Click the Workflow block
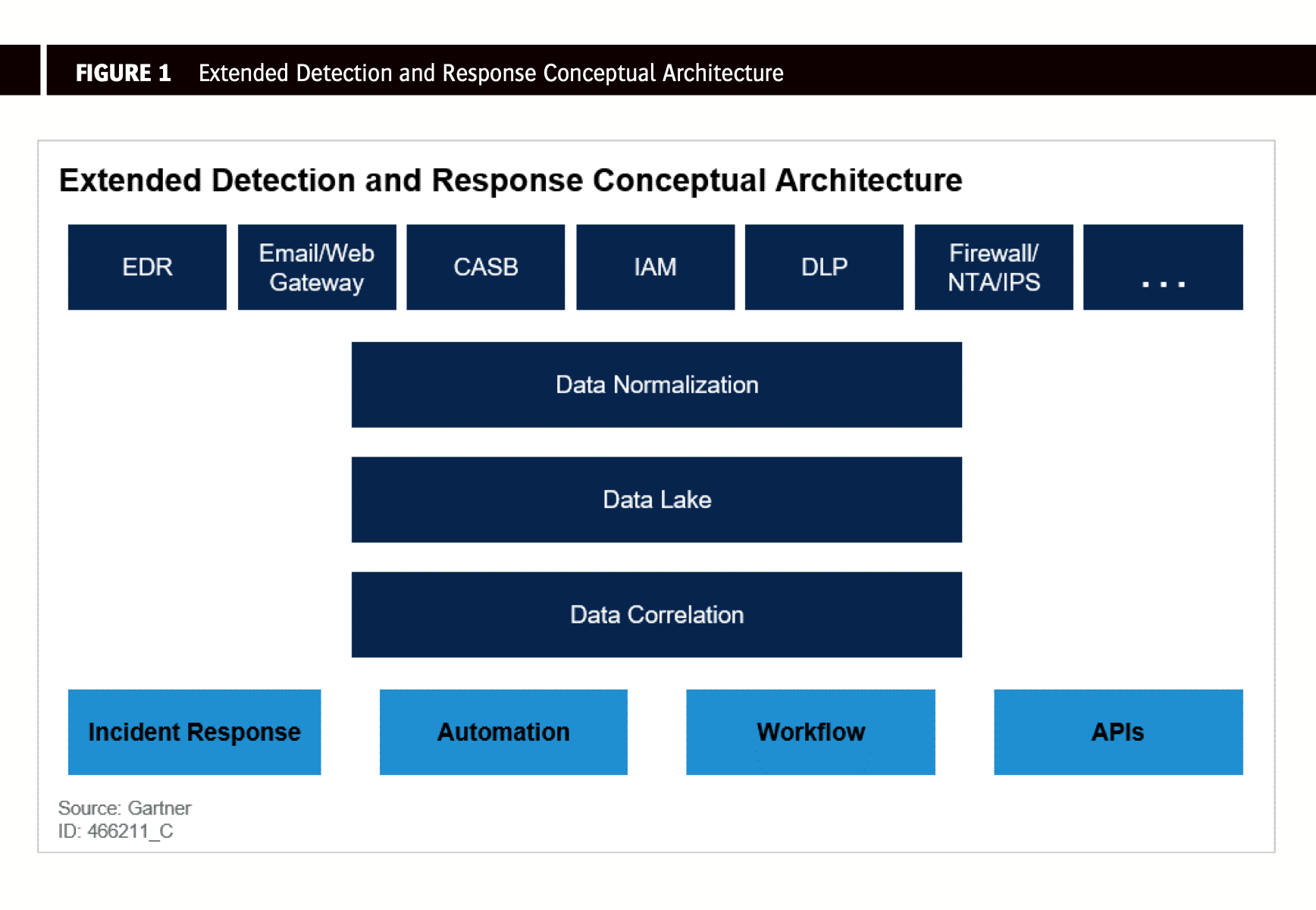Image resolution: width=1316 pixels, height=910 pixels. click(810, 732)
